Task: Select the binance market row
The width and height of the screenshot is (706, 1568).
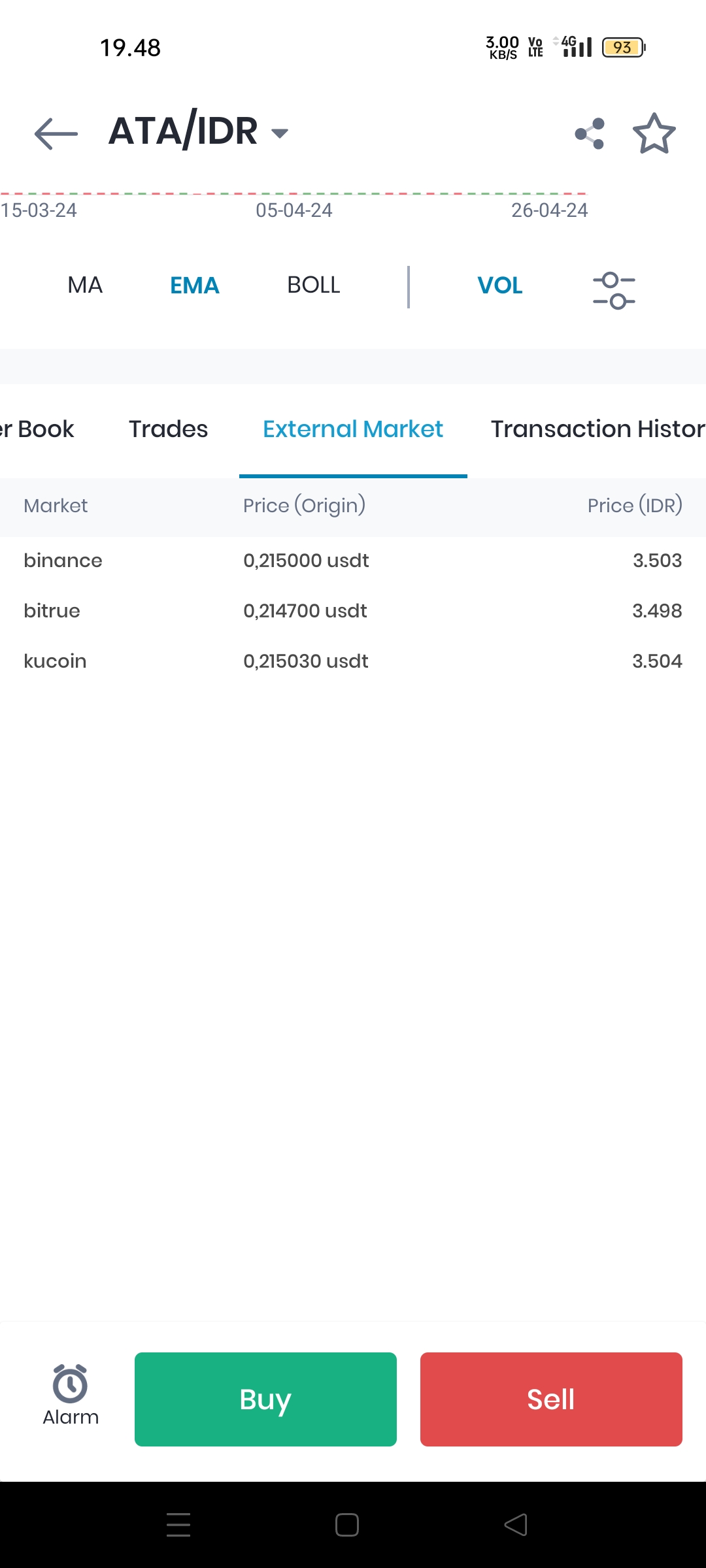Action: [x=353, y=561]
